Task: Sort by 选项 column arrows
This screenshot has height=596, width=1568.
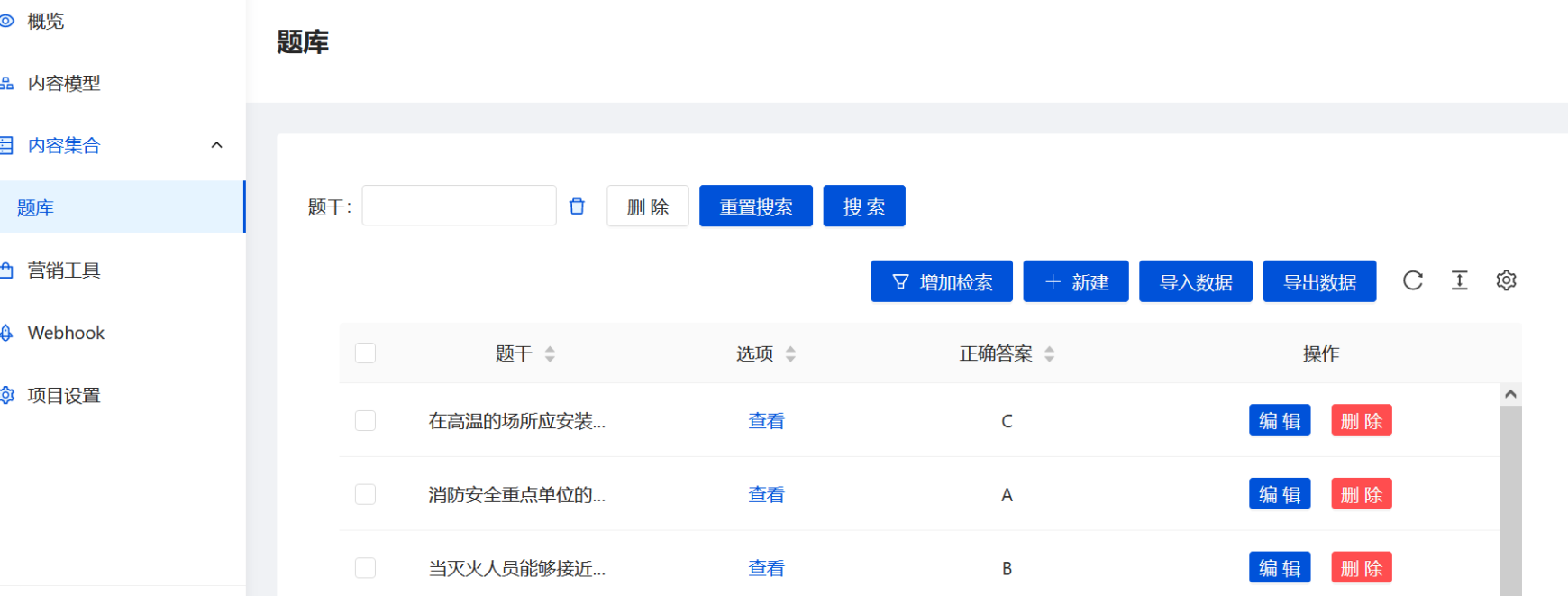Action: click(x=790, y=354)
